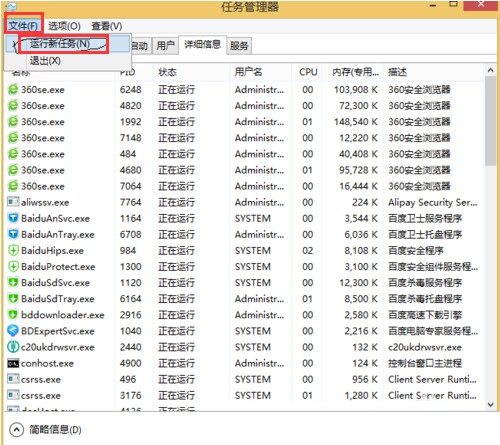The image size is (500, 445).
Task: Sort by CPU column header
Action: pyautogui.click(x=308, y=72)
